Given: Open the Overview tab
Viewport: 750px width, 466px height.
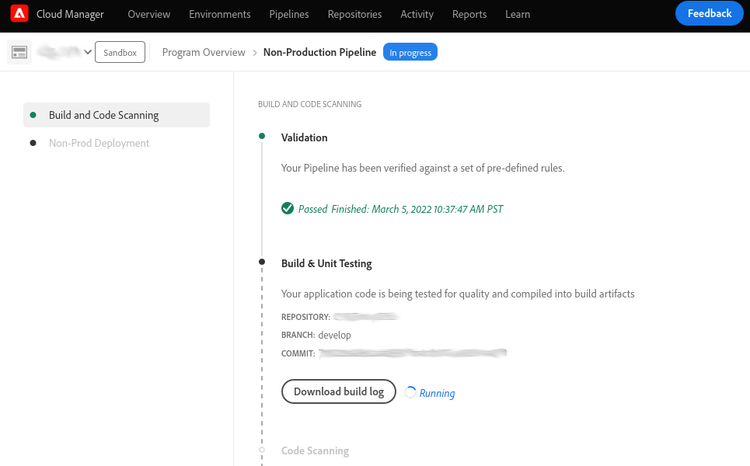Looking at the screenshot, I should pyautogui.click(x=149, y=14).
